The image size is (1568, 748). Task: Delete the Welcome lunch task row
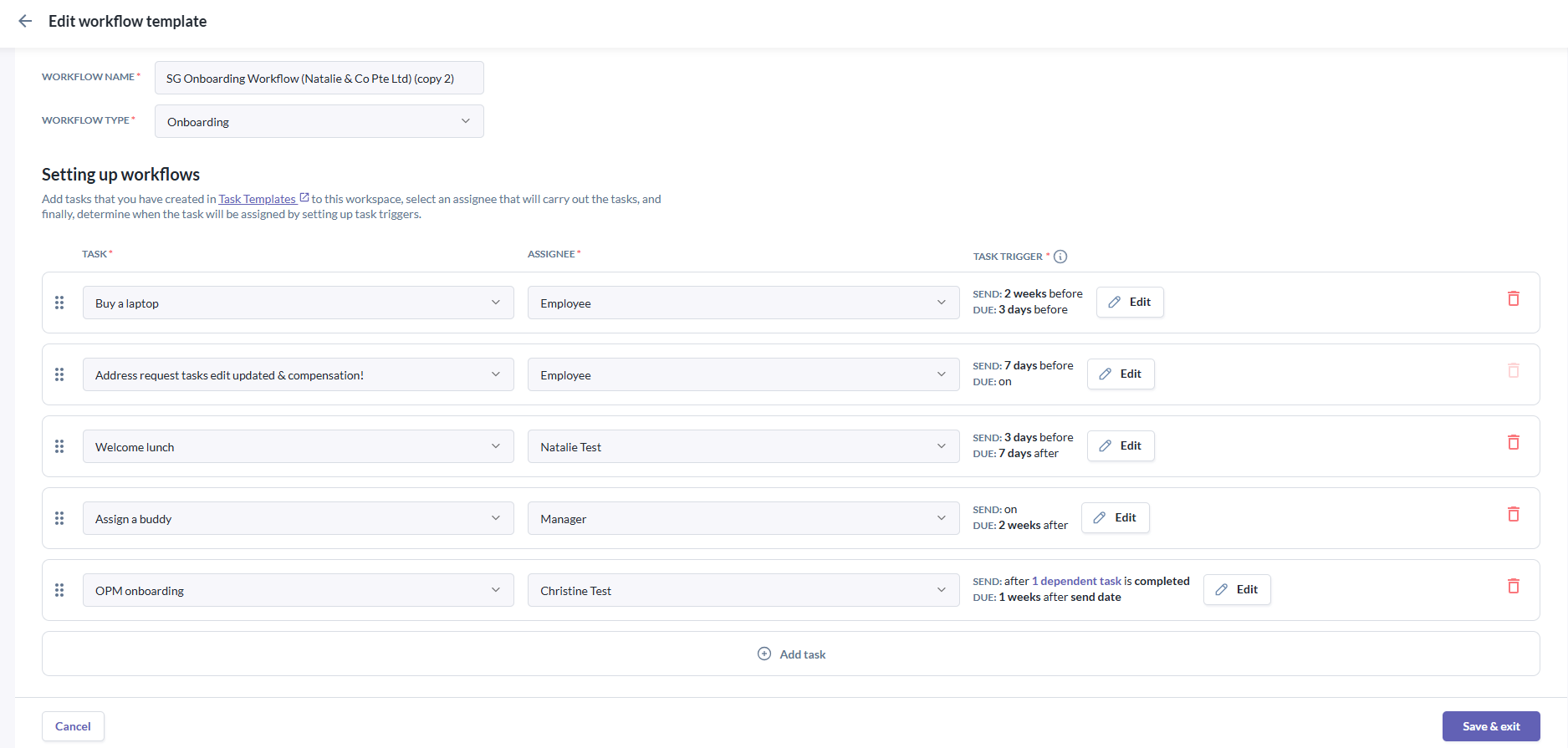pyautogui.click(x=1513, y=442)
